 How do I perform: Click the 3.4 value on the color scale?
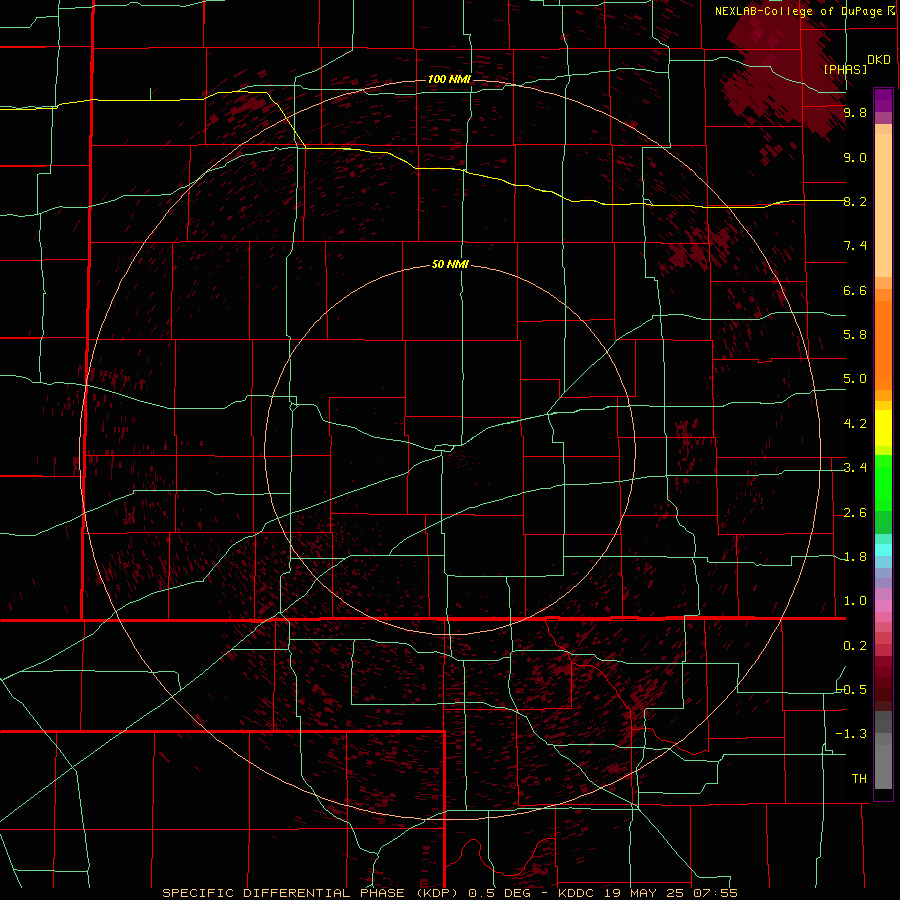[855, 468]
